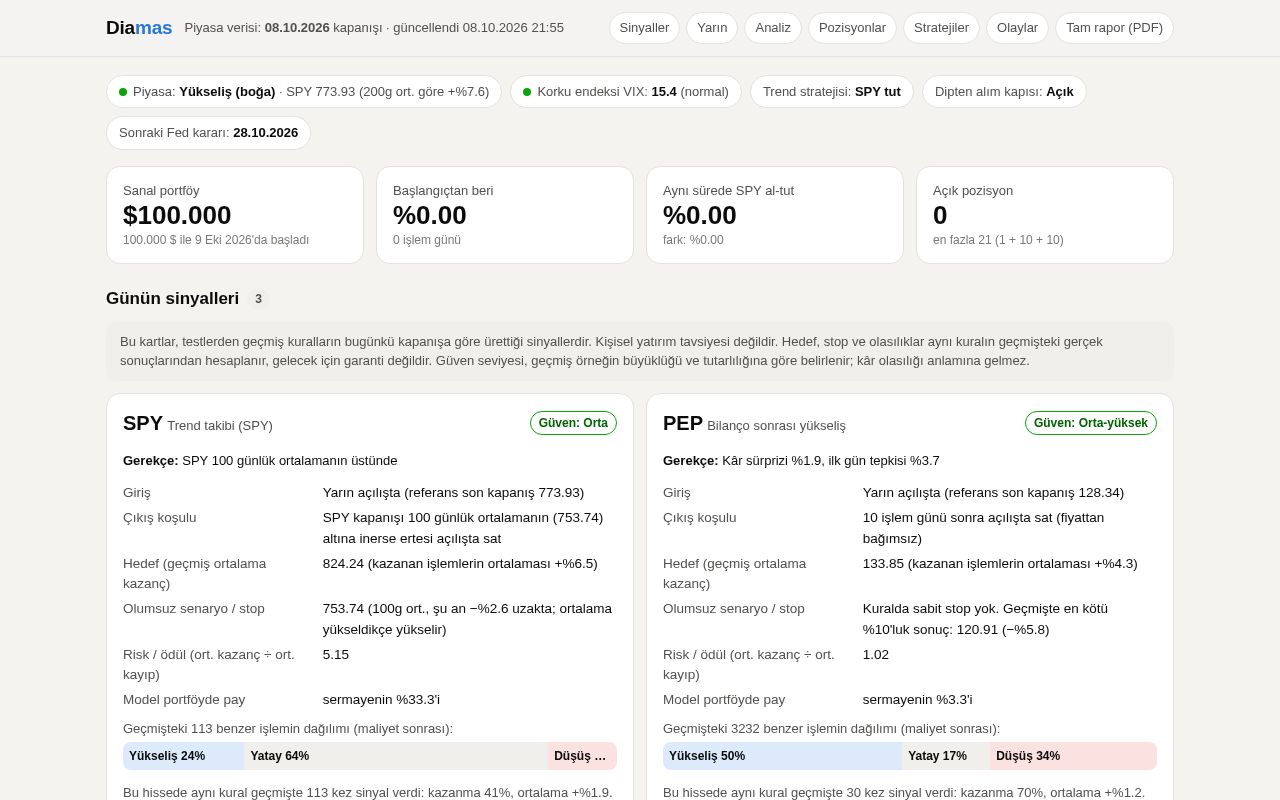This screenshot has width=1280, height=800.
Task: Open the Pozisyonlar tab
Action: (852, 28)
